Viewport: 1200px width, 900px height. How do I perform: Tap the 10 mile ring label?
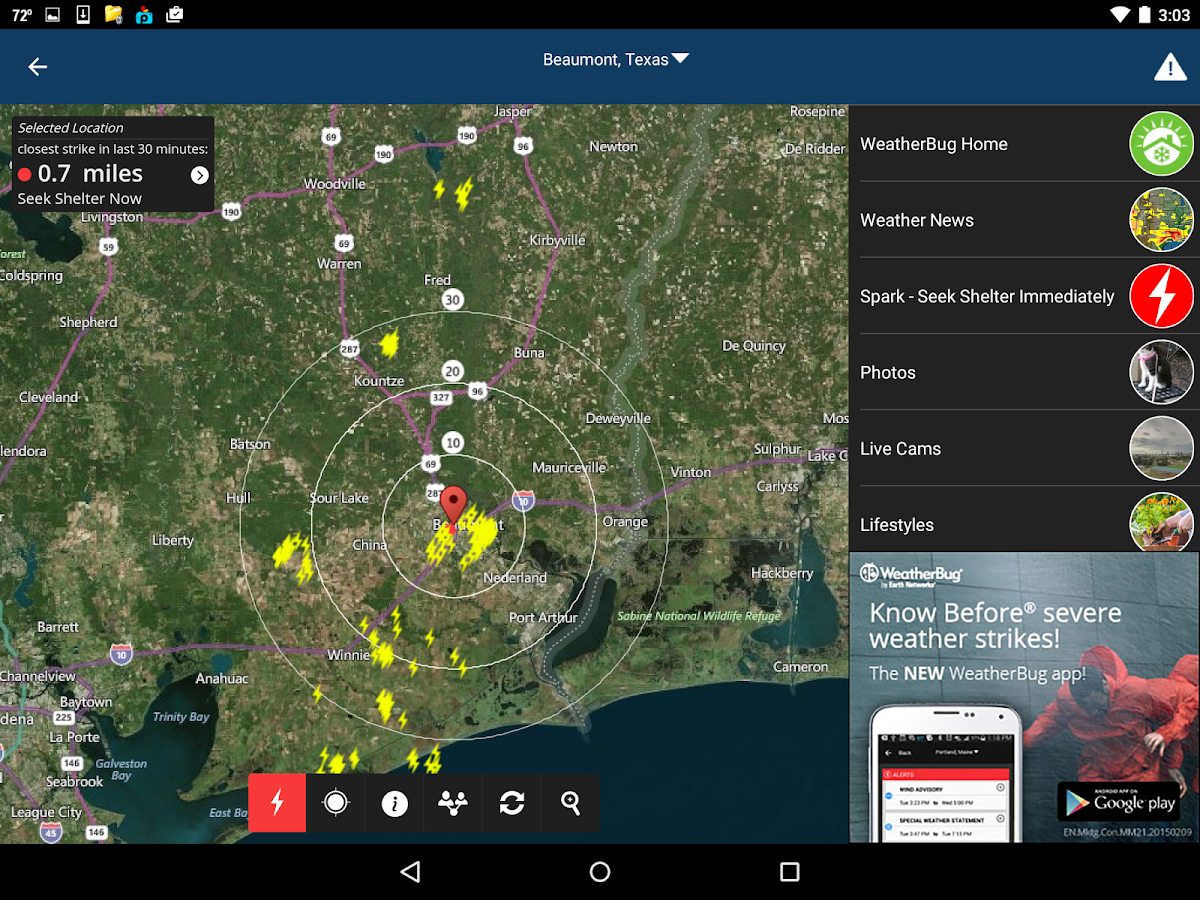pos(453,443)
